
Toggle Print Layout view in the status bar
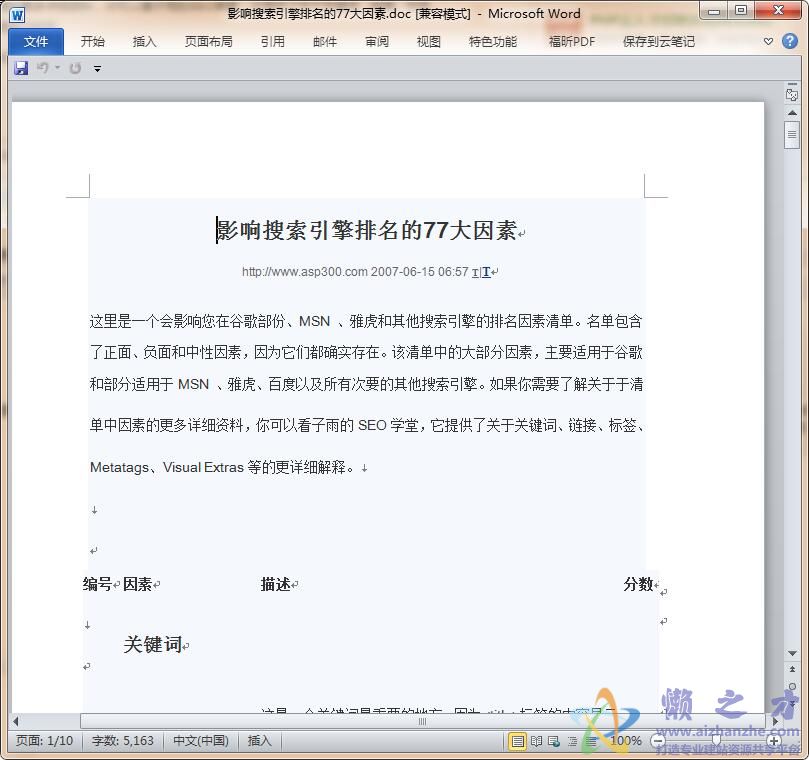[x=516, y=741]
